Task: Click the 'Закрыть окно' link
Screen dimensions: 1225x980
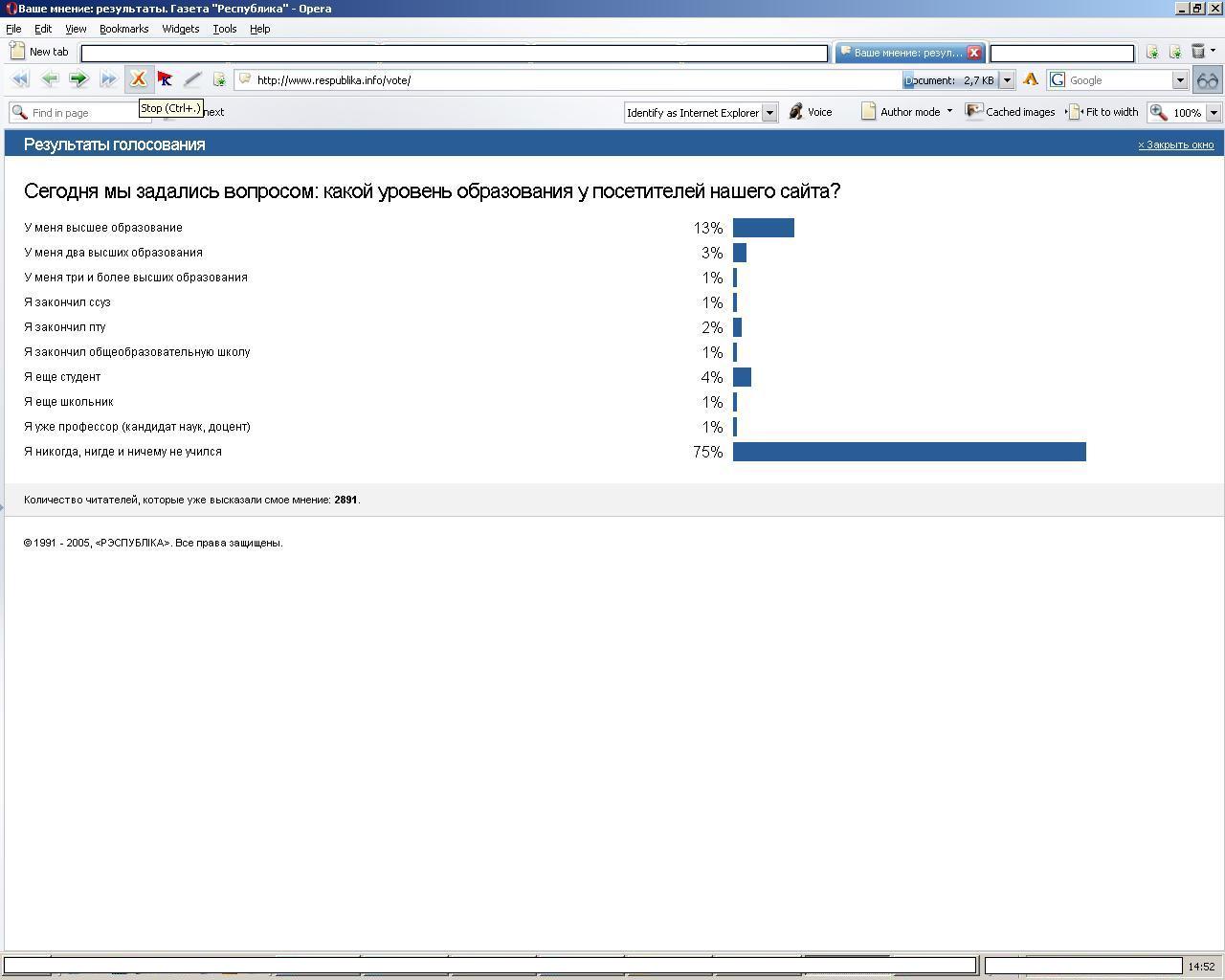Action: pos(1175,145)
